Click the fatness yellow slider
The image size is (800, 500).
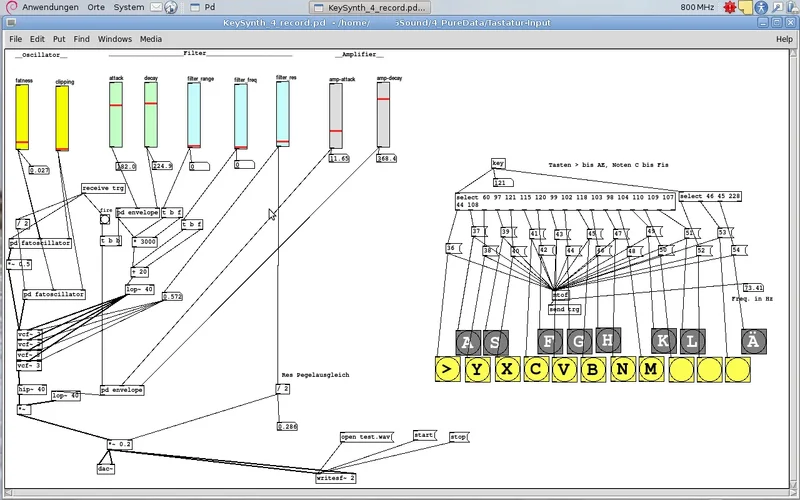click(23, 116)
